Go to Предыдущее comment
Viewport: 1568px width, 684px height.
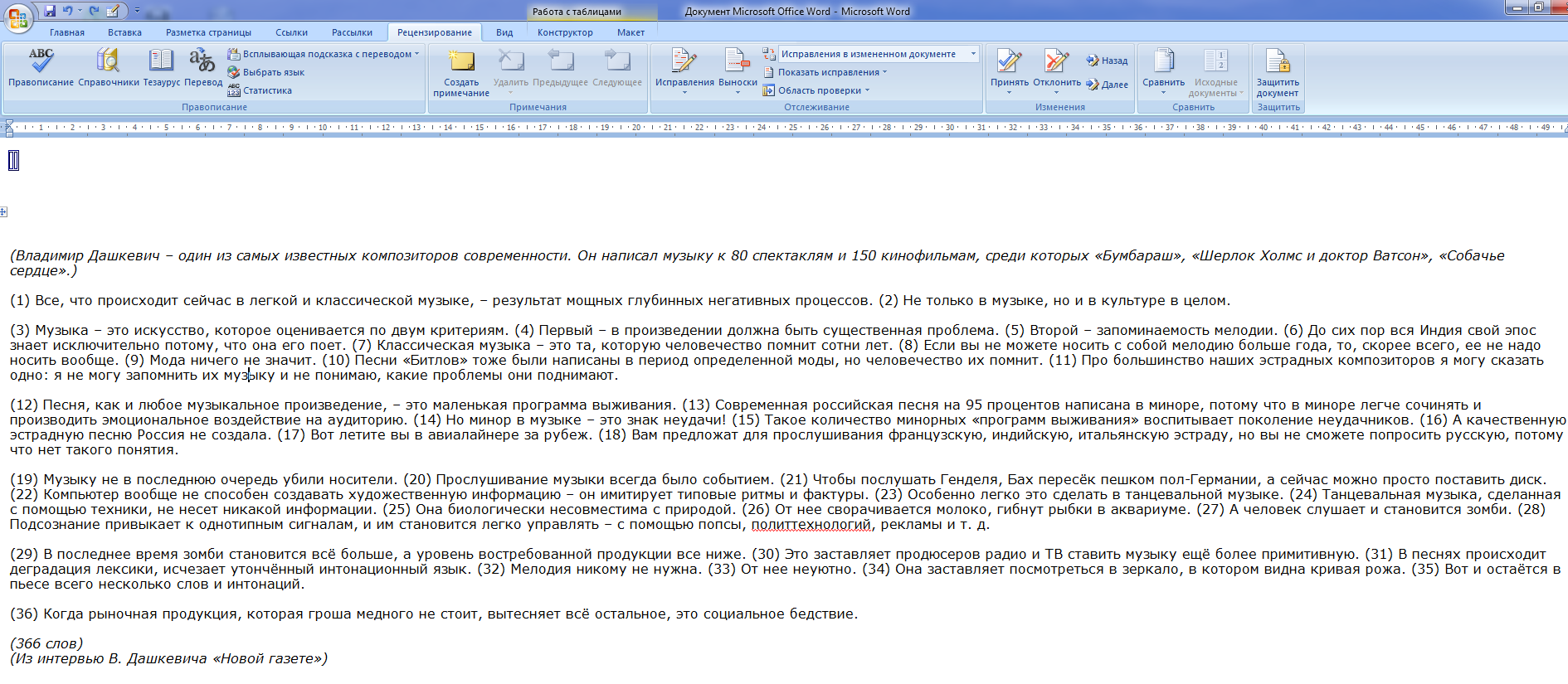pos(560,67)
